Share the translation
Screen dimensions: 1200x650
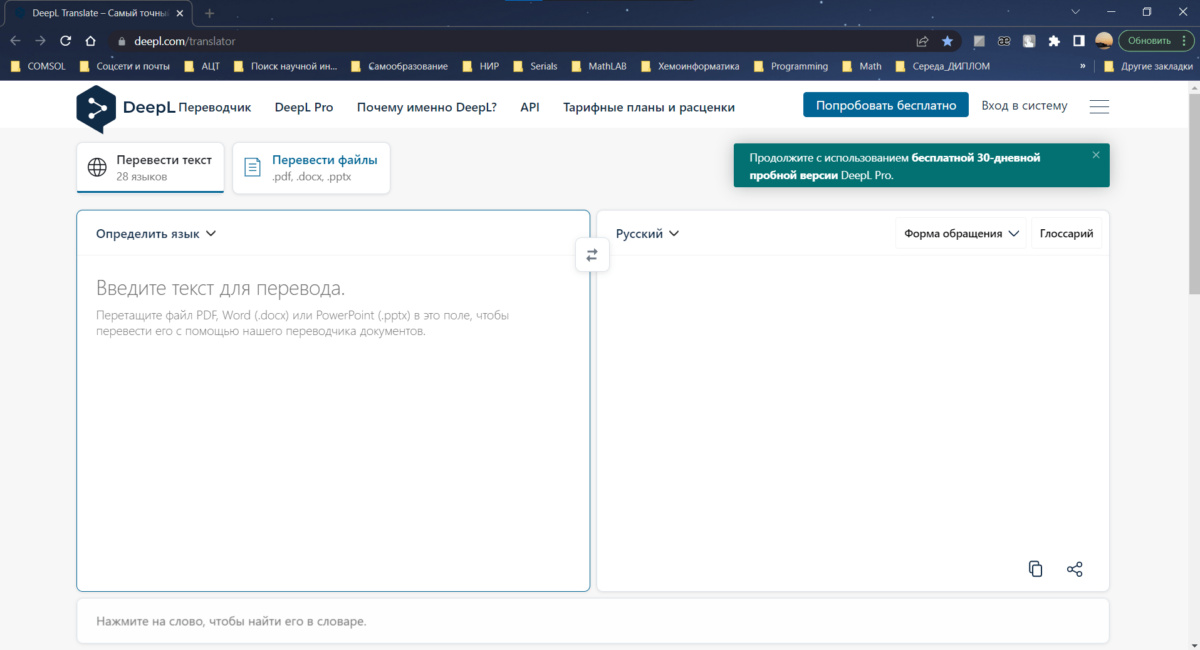point(1075,569)
